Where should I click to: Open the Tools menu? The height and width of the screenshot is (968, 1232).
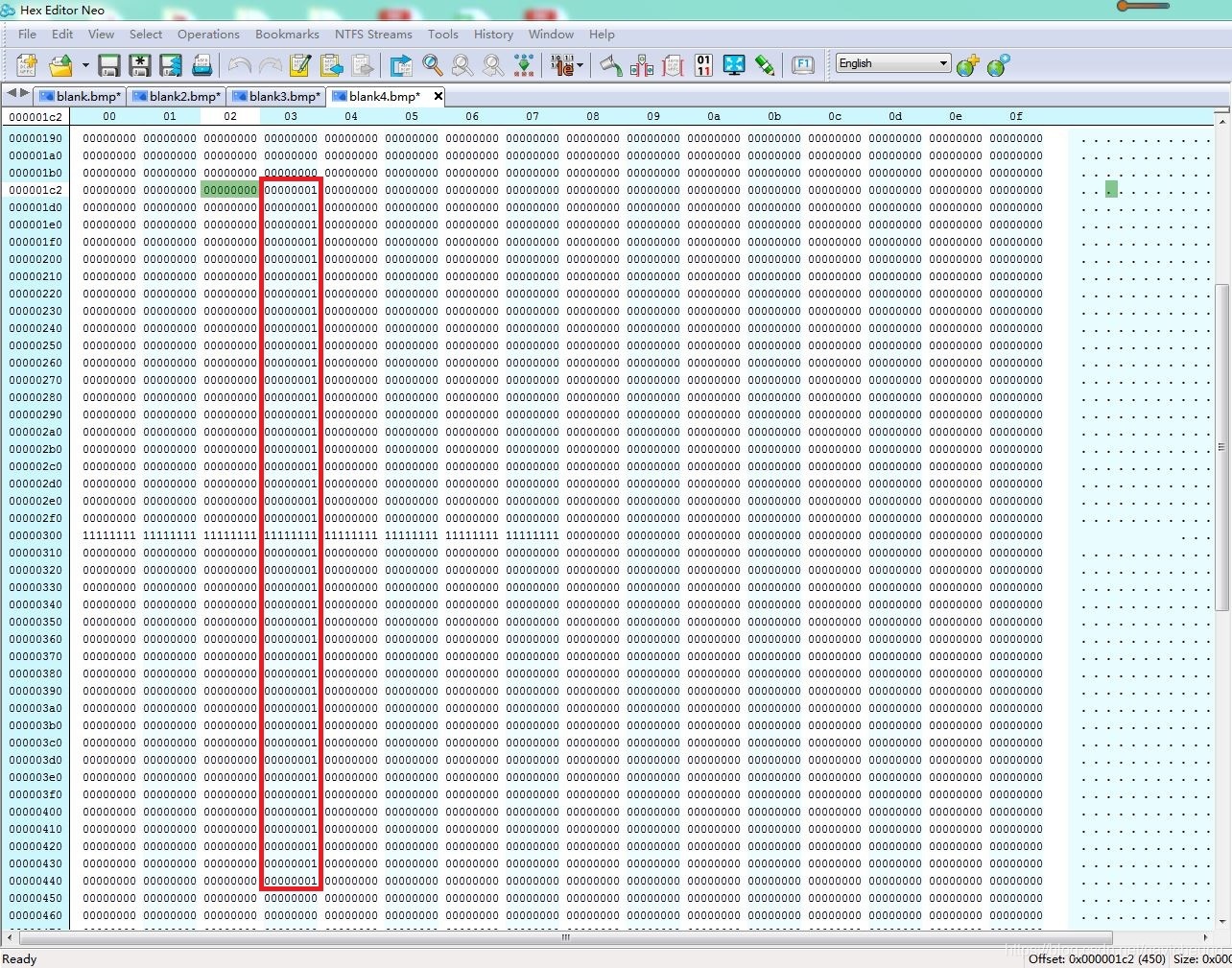pyautogui.click(x=443, y=34)
